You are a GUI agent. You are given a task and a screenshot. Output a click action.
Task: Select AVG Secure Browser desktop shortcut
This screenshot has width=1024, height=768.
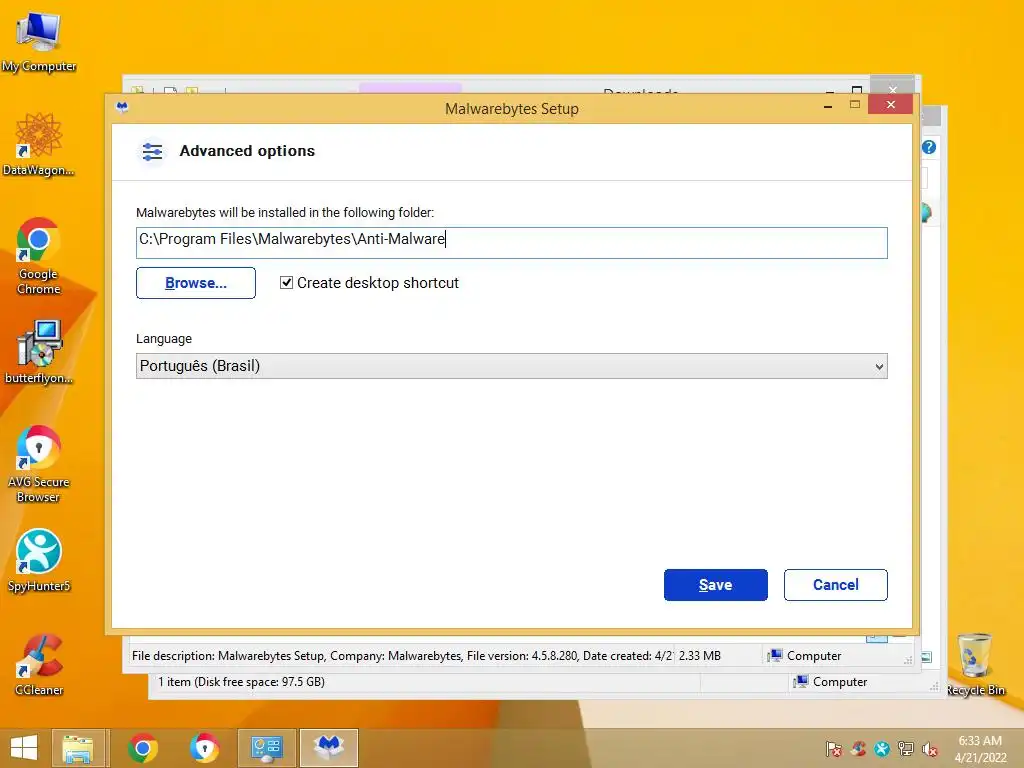point(39,464)
